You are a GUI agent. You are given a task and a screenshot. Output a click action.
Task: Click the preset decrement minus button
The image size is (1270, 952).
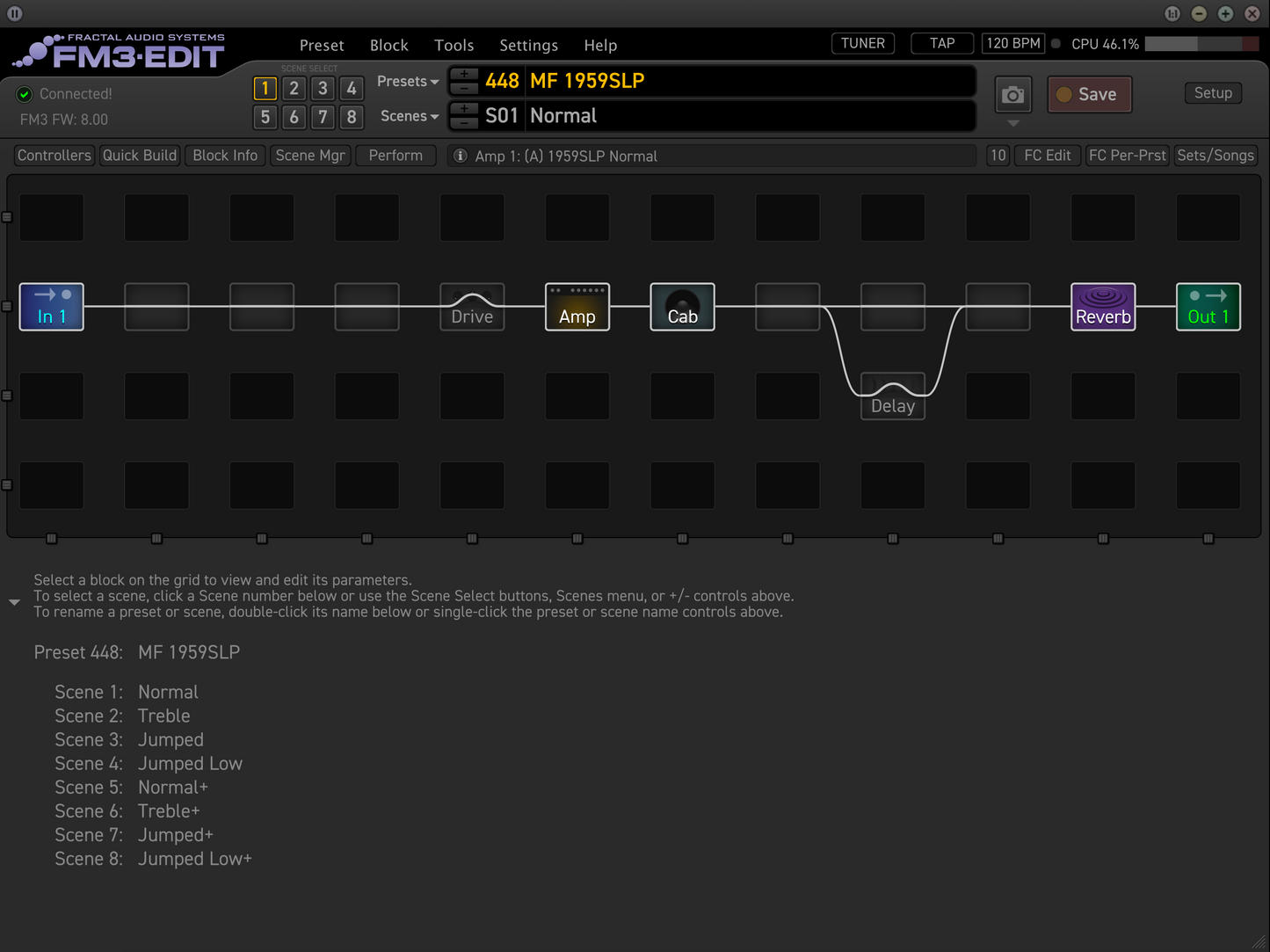point(464,88)
